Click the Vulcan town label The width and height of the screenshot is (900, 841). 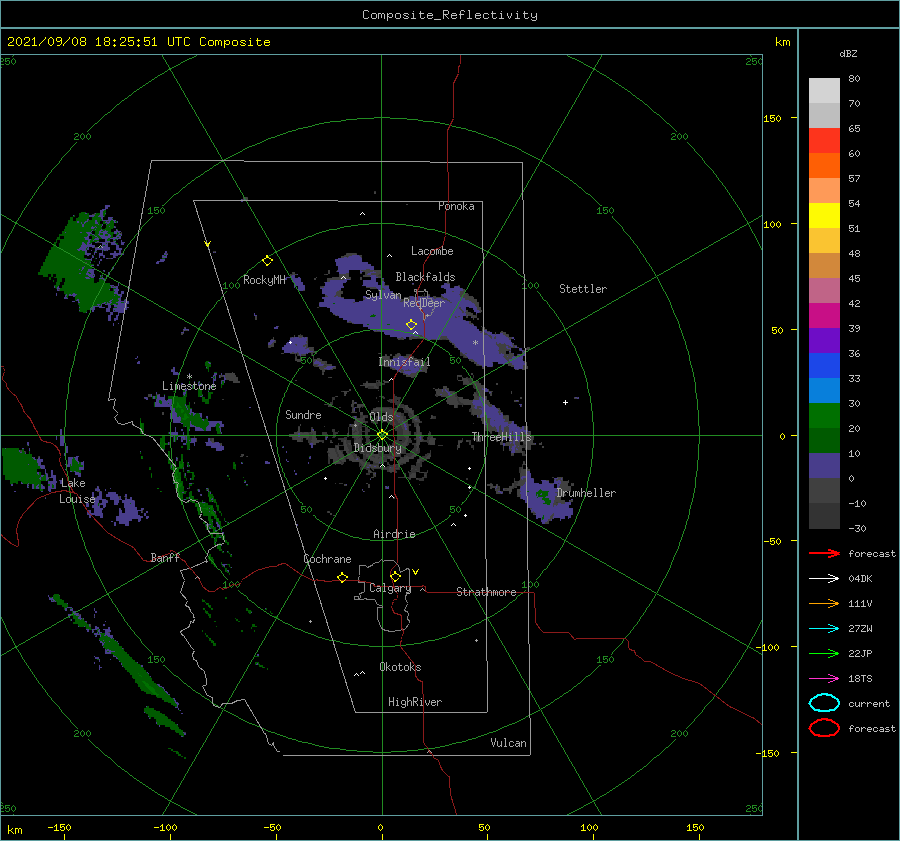coord(508,742)
